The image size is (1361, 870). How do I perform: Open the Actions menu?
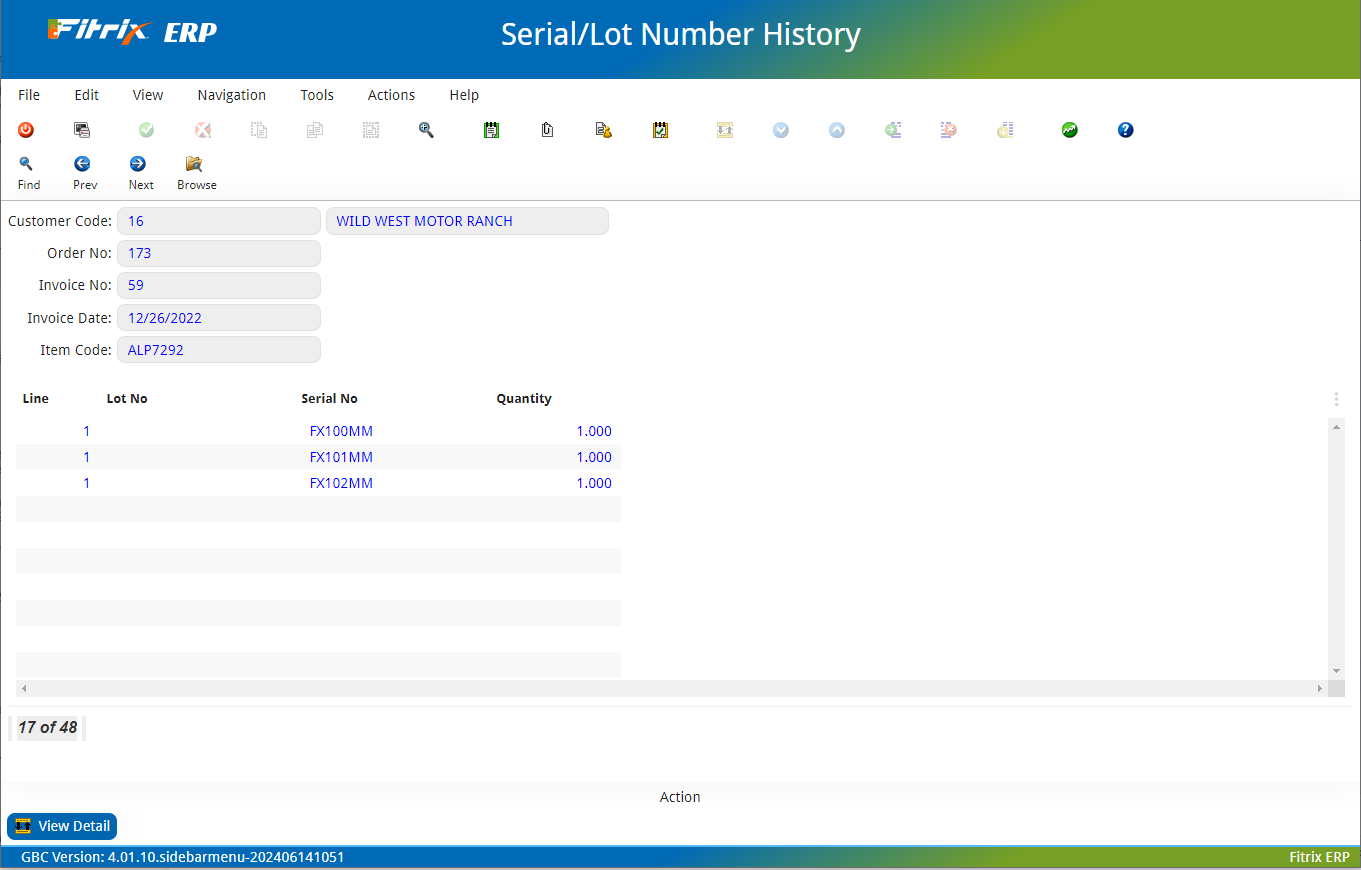click(x=391, y=95)
